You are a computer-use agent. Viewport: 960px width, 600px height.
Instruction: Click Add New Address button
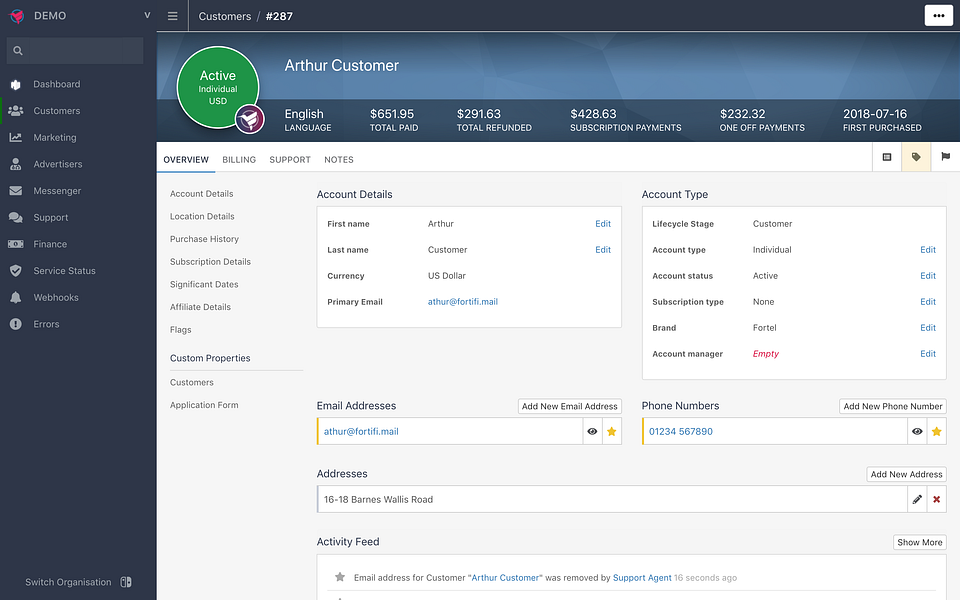906,474
